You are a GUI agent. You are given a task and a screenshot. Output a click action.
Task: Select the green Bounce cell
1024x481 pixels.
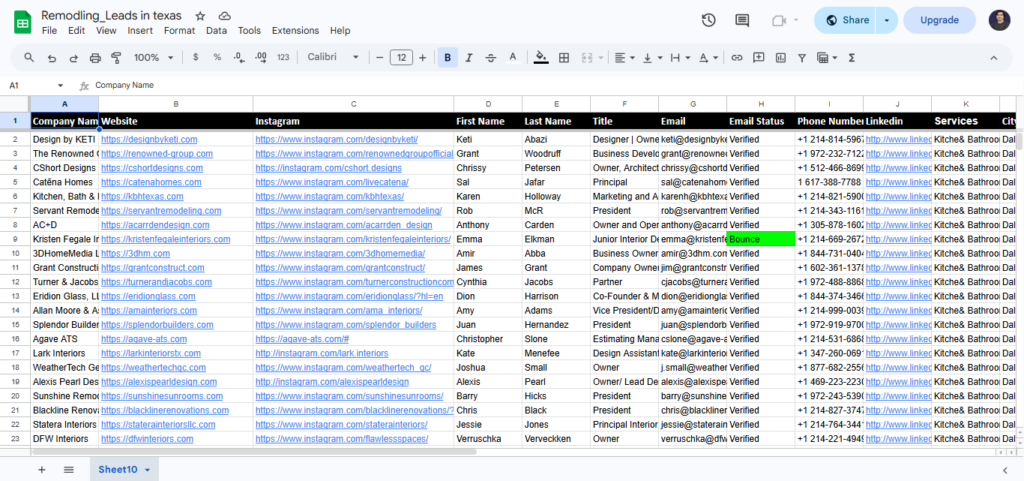(761, 239)
